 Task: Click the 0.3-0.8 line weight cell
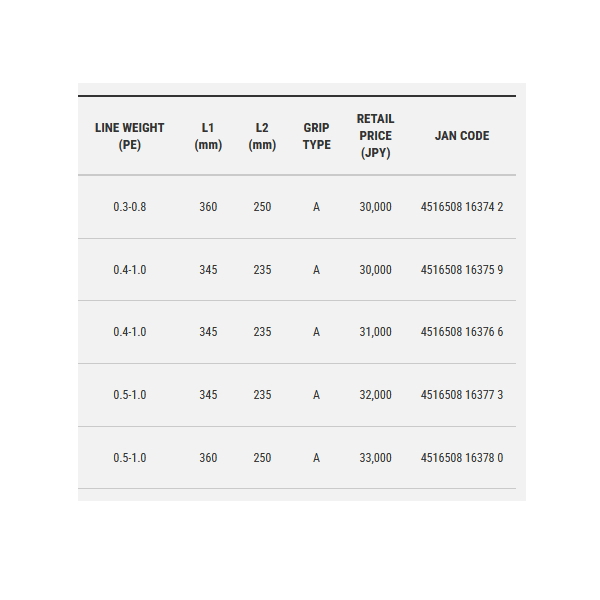click(x=130, y=207)
